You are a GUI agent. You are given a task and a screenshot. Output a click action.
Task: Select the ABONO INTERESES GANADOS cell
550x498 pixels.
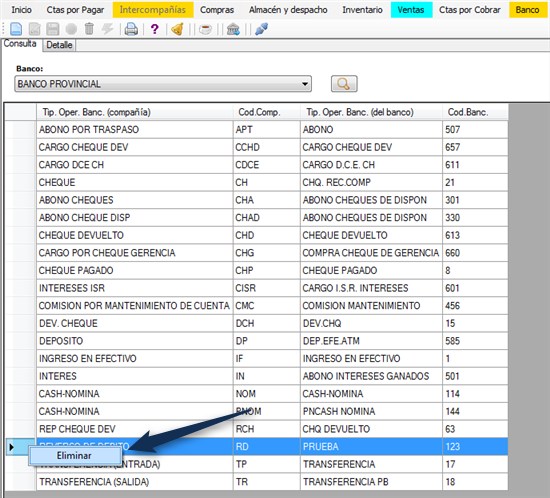pyautogui.click(x=371, y=376)
